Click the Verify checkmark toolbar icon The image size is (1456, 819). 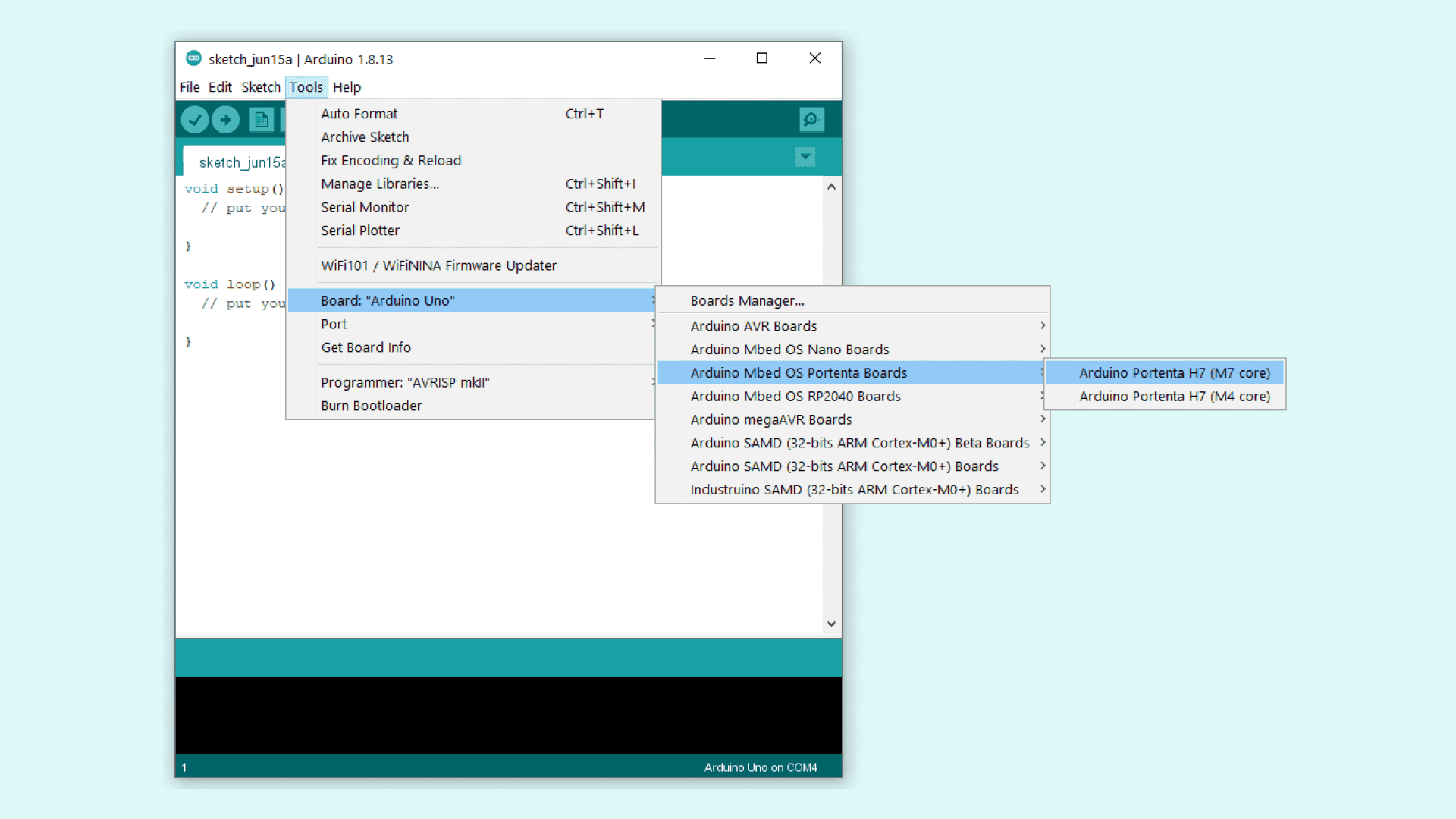coord(195,119)
